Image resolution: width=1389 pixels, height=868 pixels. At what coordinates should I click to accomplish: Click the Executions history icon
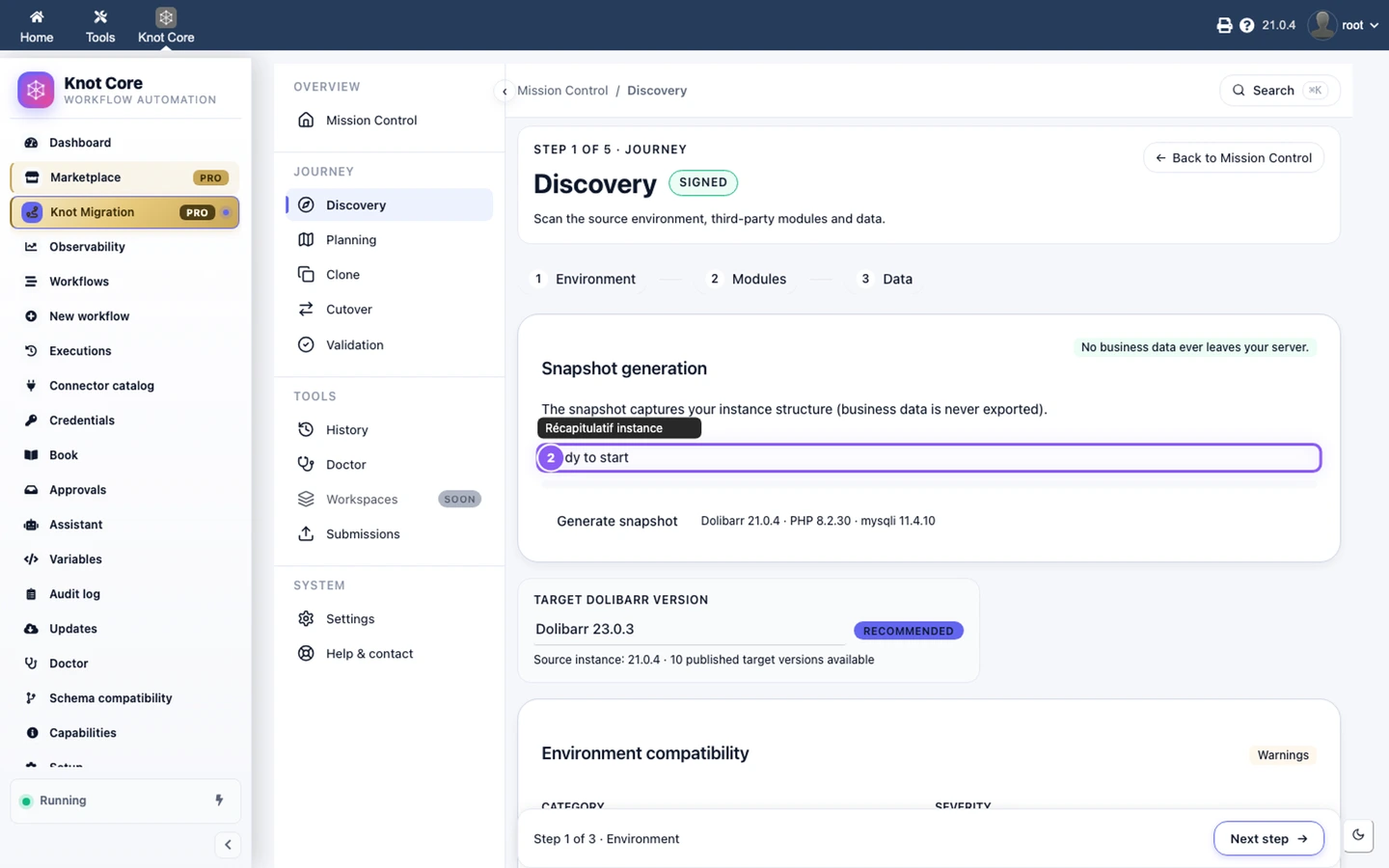click(x=31, y=351)
